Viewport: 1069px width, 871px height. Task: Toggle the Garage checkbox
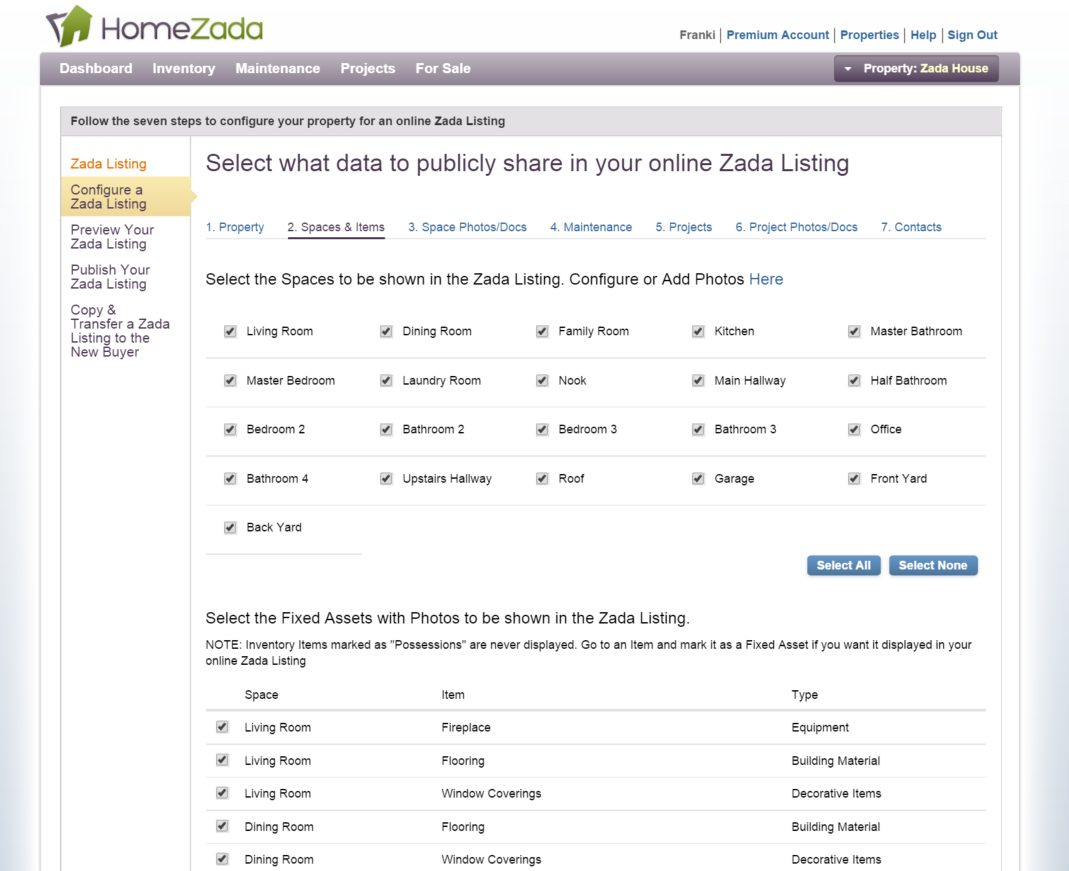click(x=698, y=478)
